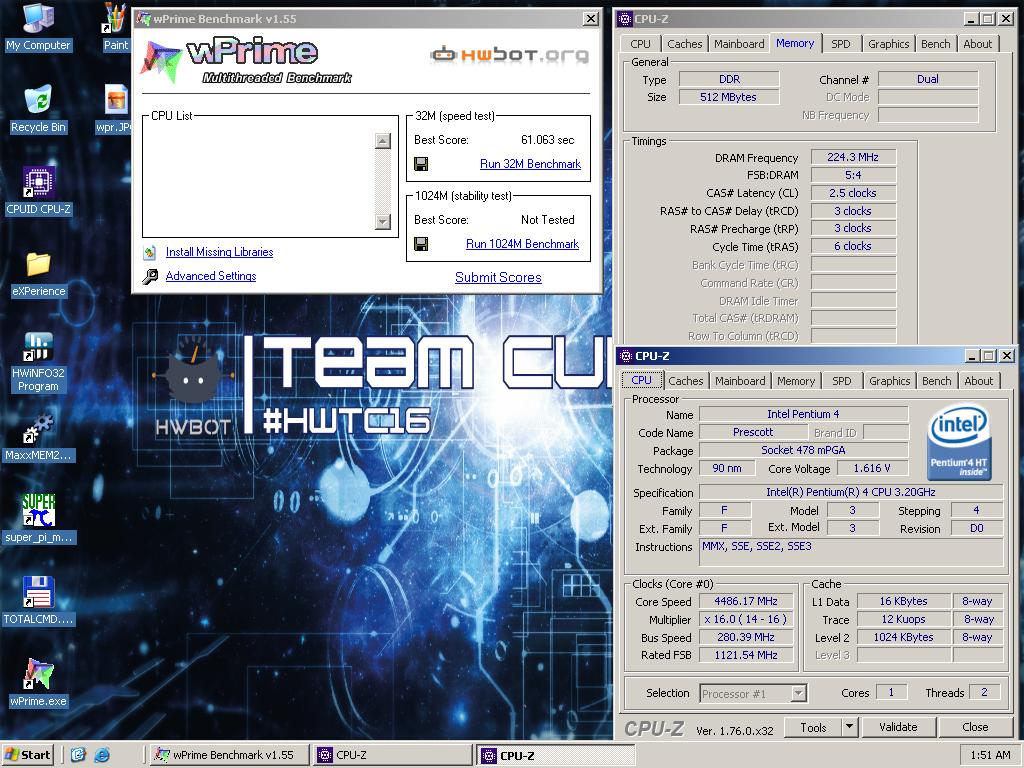Open Advanced Settings in wPrime
This screenshot has height=768, width=1024.
coord(211,276)
